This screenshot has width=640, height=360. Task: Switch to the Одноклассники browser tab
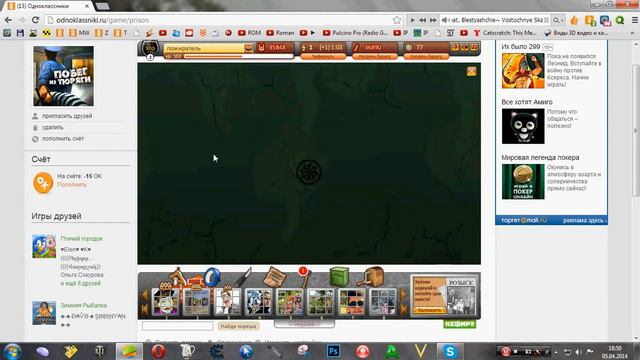click(48, 6)
